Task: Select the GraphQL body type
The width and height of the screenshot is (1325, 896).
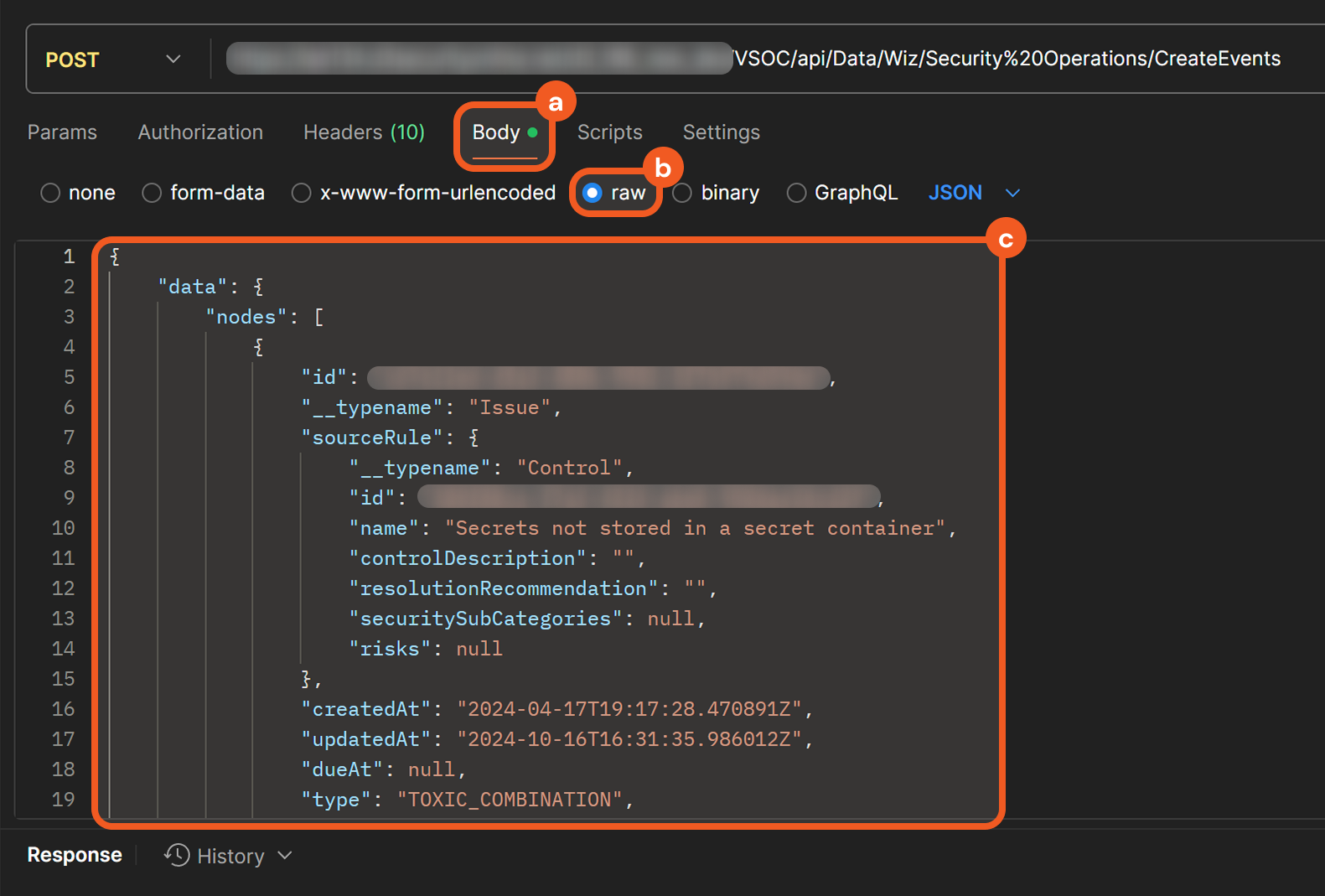Action: pos(796,193)
